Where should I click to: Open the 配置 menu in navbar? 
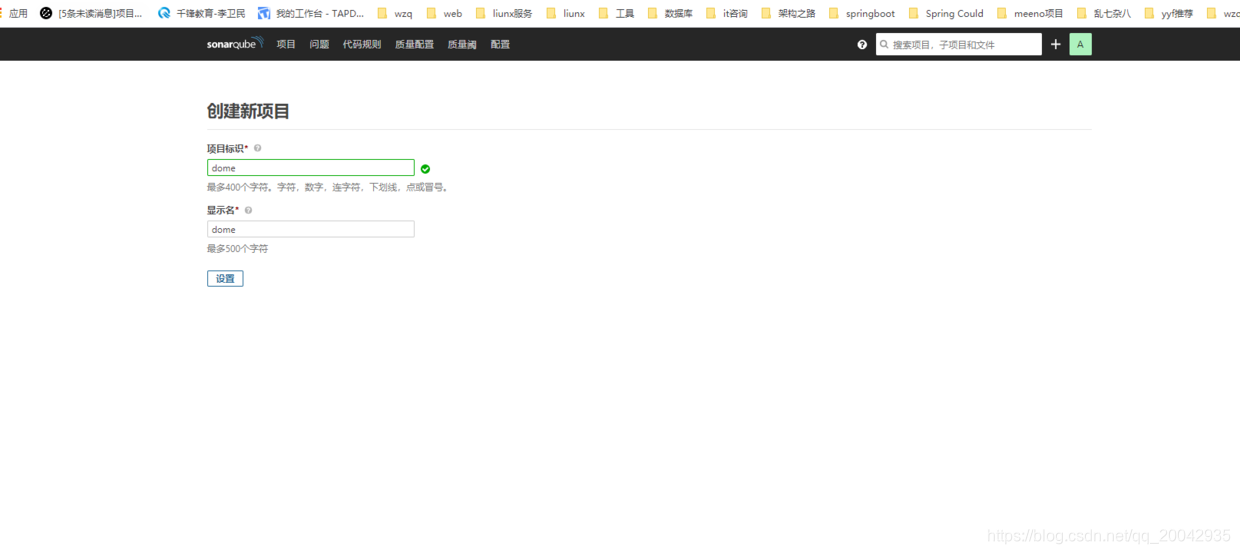tap(500, 44)
